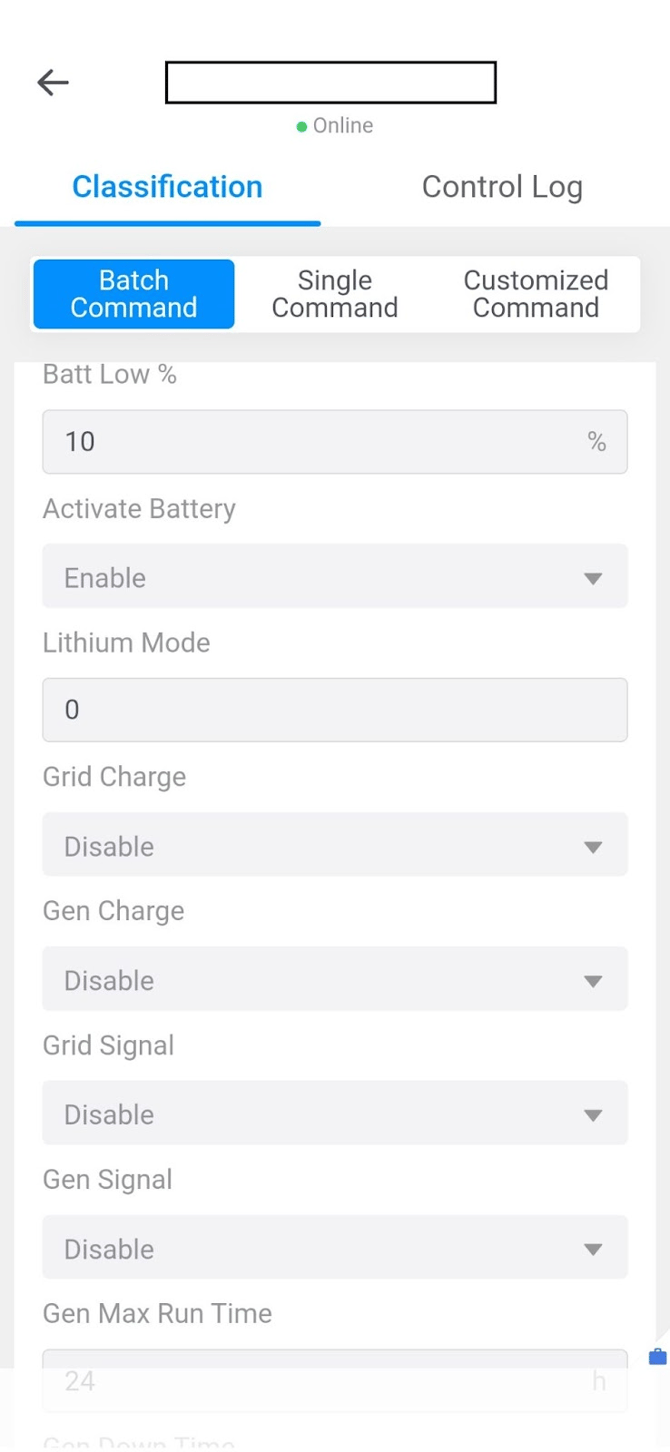Click the device name title box
The width and height of the screenshot is (670, 1452).
coord(331,83)
